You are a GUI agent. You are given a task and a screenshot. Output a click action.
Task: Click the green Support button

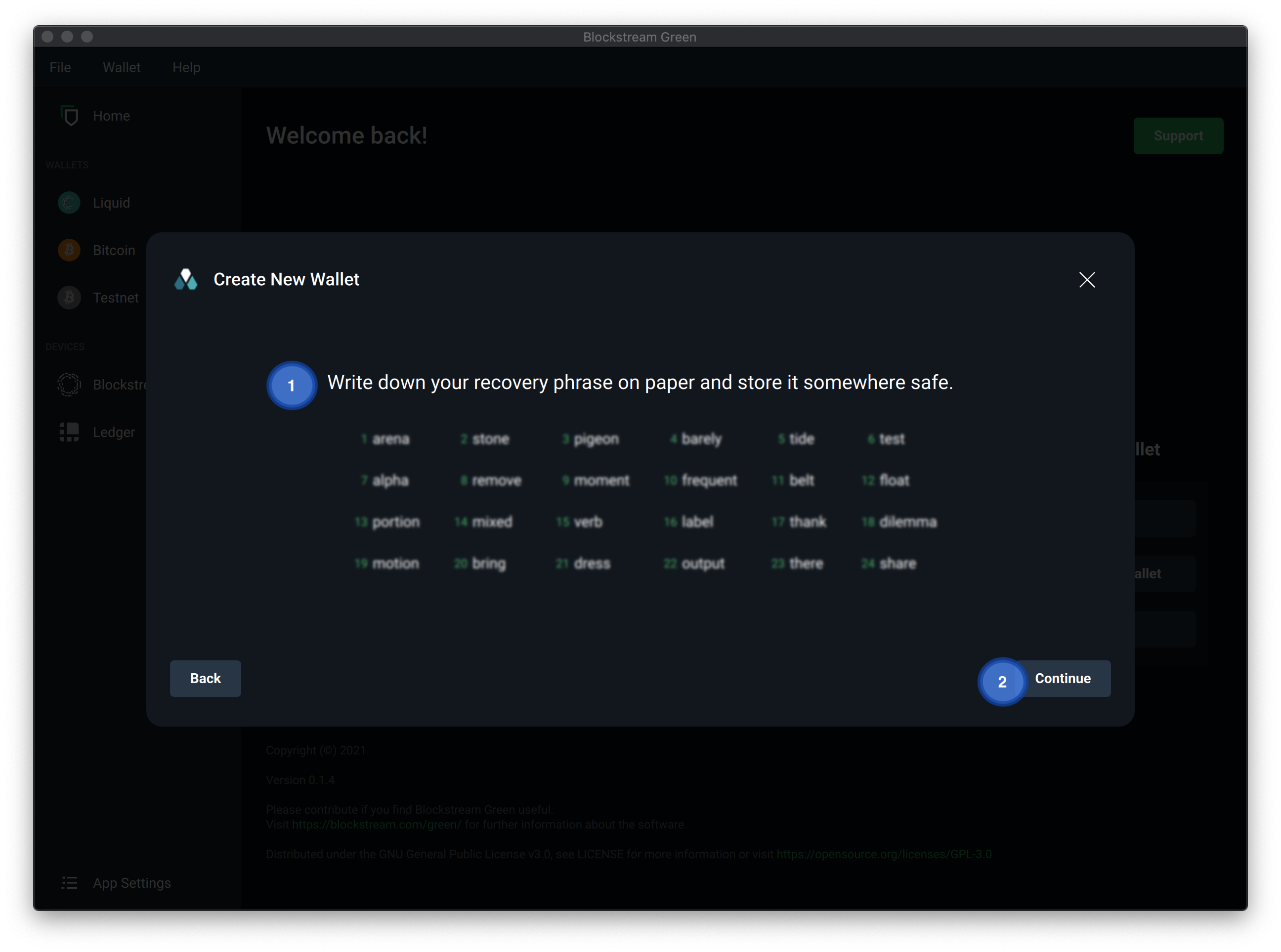pyautogui.click(x=1178, y=136)
